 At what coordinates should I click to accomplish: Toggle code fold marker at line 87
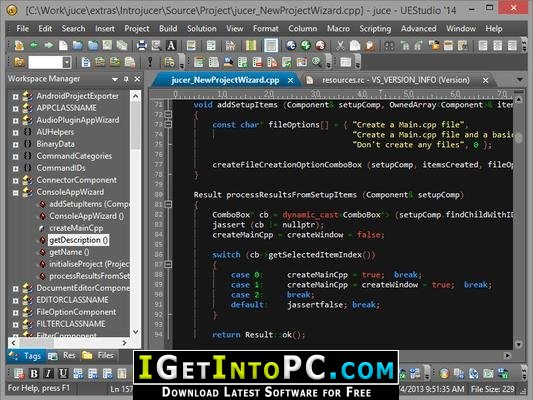click(x=168, y=264)
